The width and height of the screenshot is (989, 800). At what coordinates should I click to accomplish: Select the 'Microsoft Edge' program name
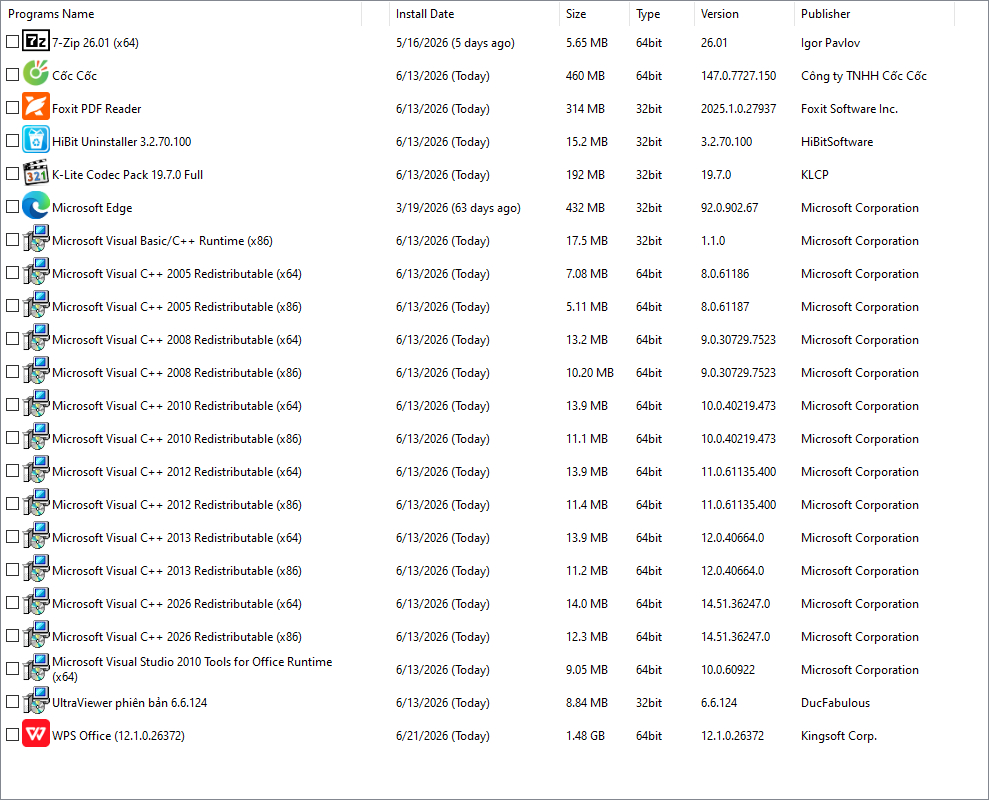[x=92, y=208]
